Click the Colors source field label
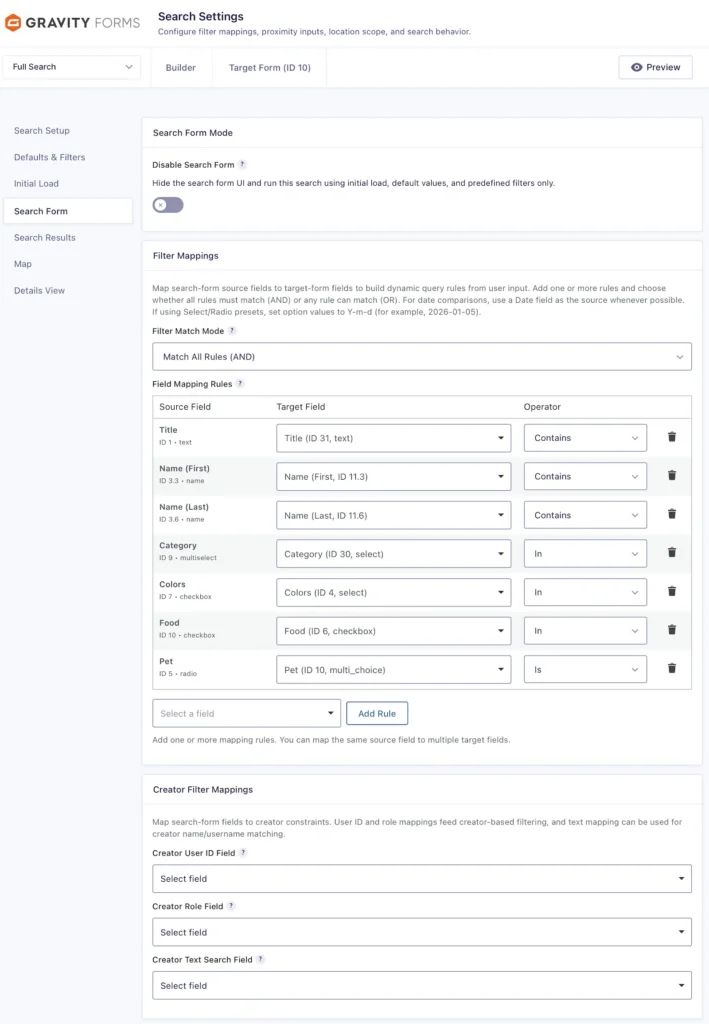709x1024 pixels. [x=172, y=584]
